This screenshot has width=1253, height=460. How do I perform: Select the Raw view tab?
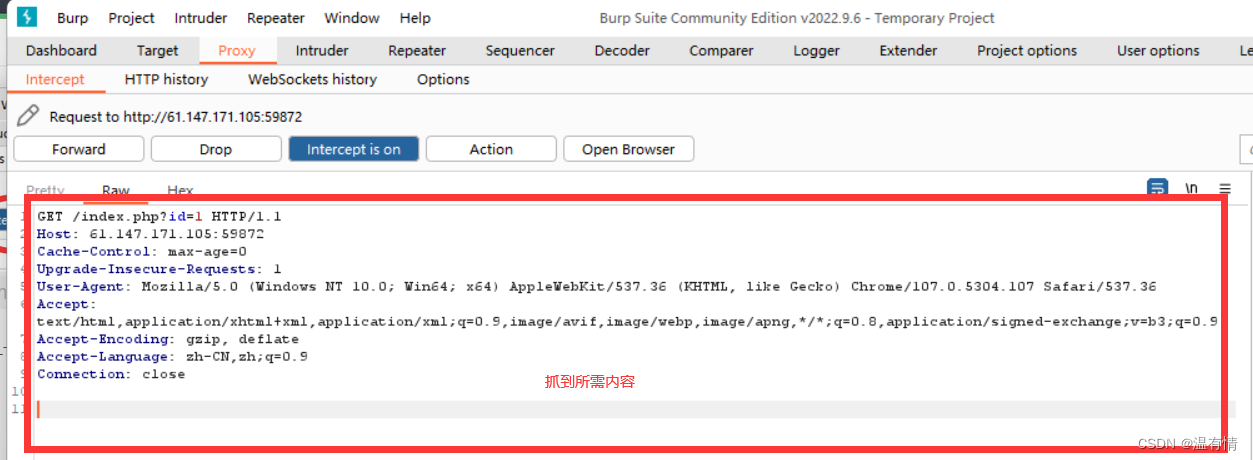[x=116, y=190]
